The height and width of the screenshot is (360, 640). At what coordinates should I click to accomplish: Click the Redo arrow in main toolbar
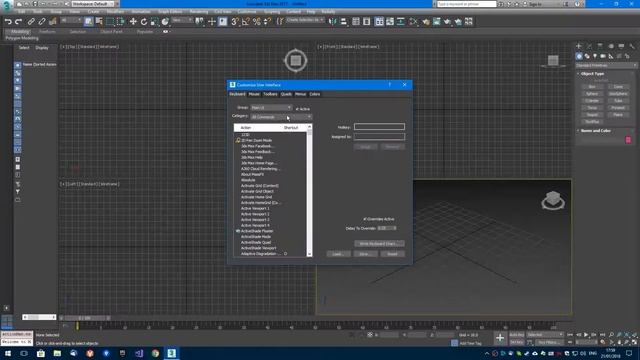18,22
